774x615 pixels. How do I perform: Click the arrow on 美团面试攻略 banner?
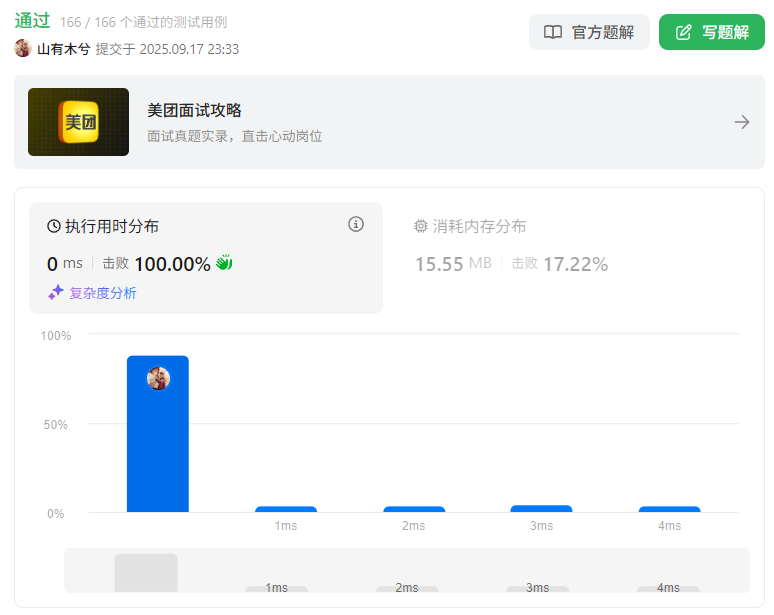click(x=741, y=122)
